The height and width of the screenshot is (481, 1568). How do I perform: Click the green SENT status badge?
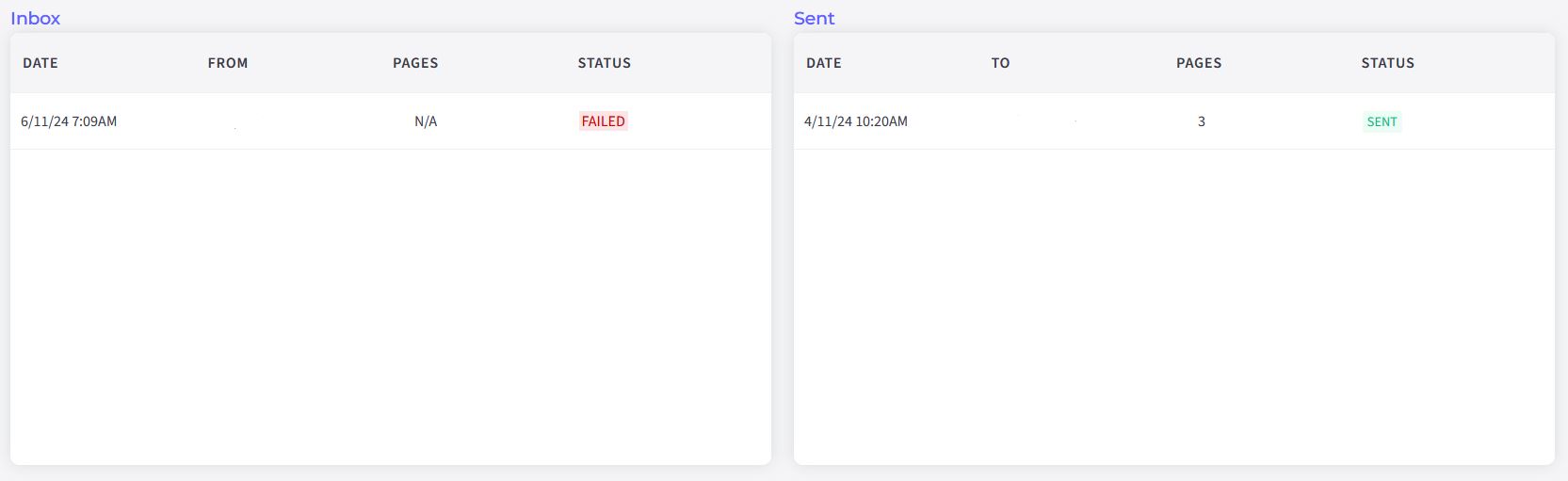1382,121
